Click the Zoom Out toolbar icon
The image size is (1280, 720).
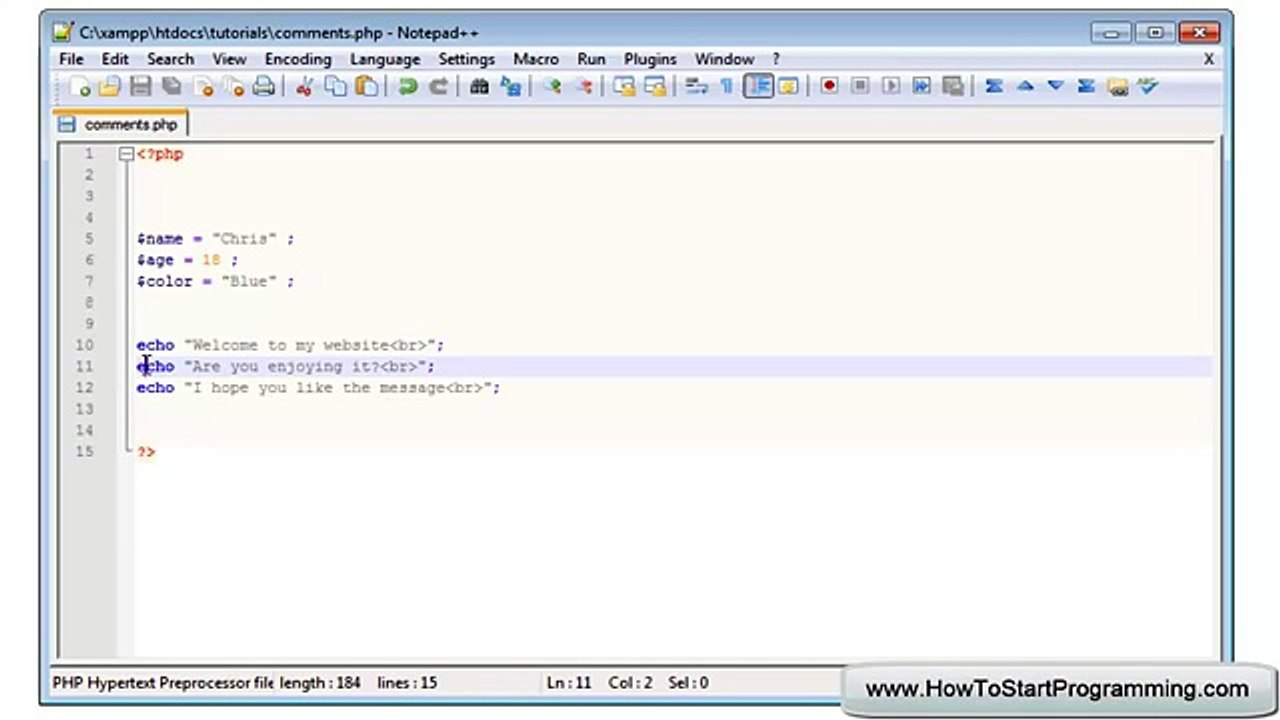[x=583, y=87]
